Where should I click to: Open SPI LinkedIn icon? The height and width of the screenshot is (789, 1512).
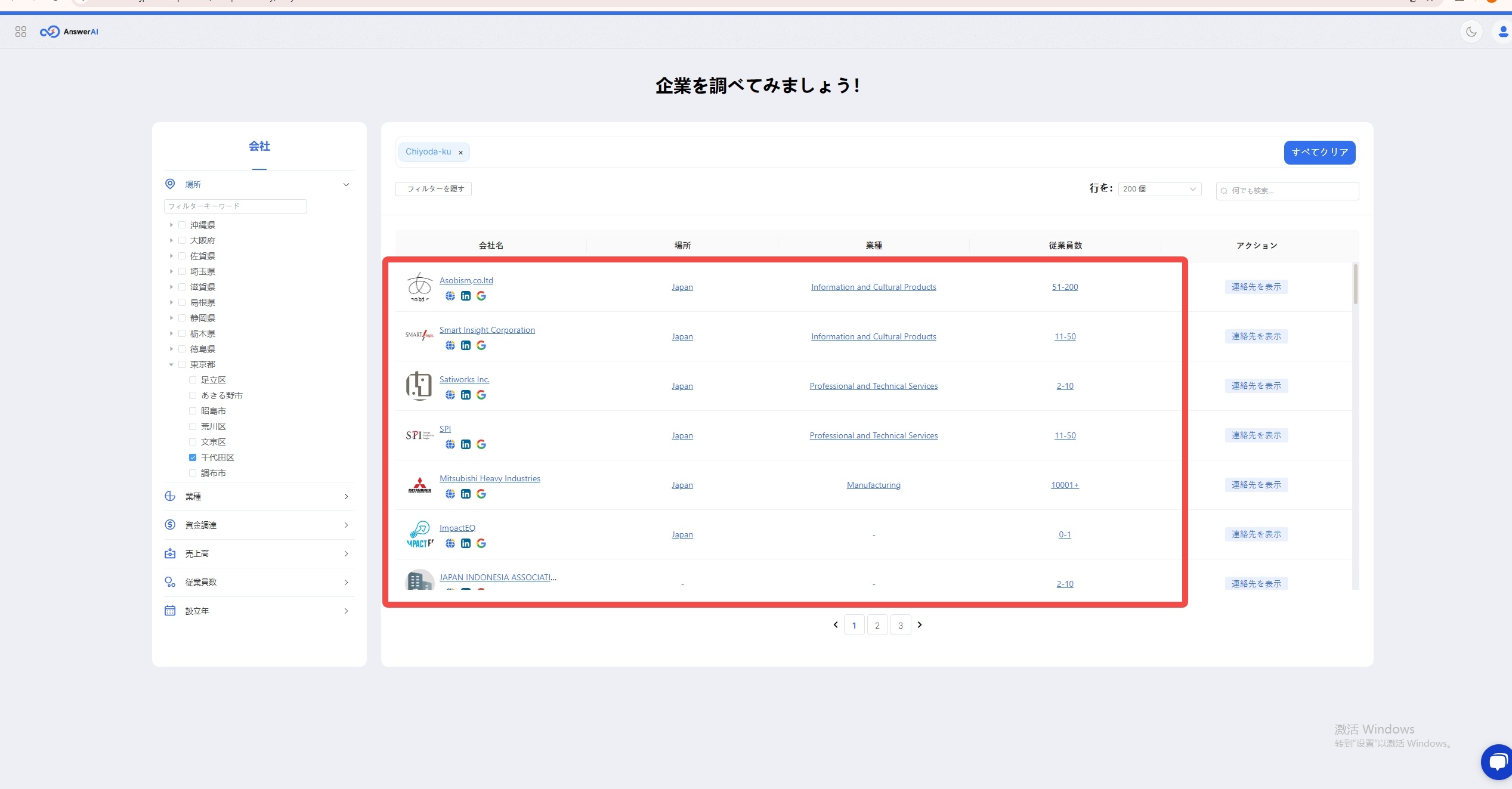[466, 444]
